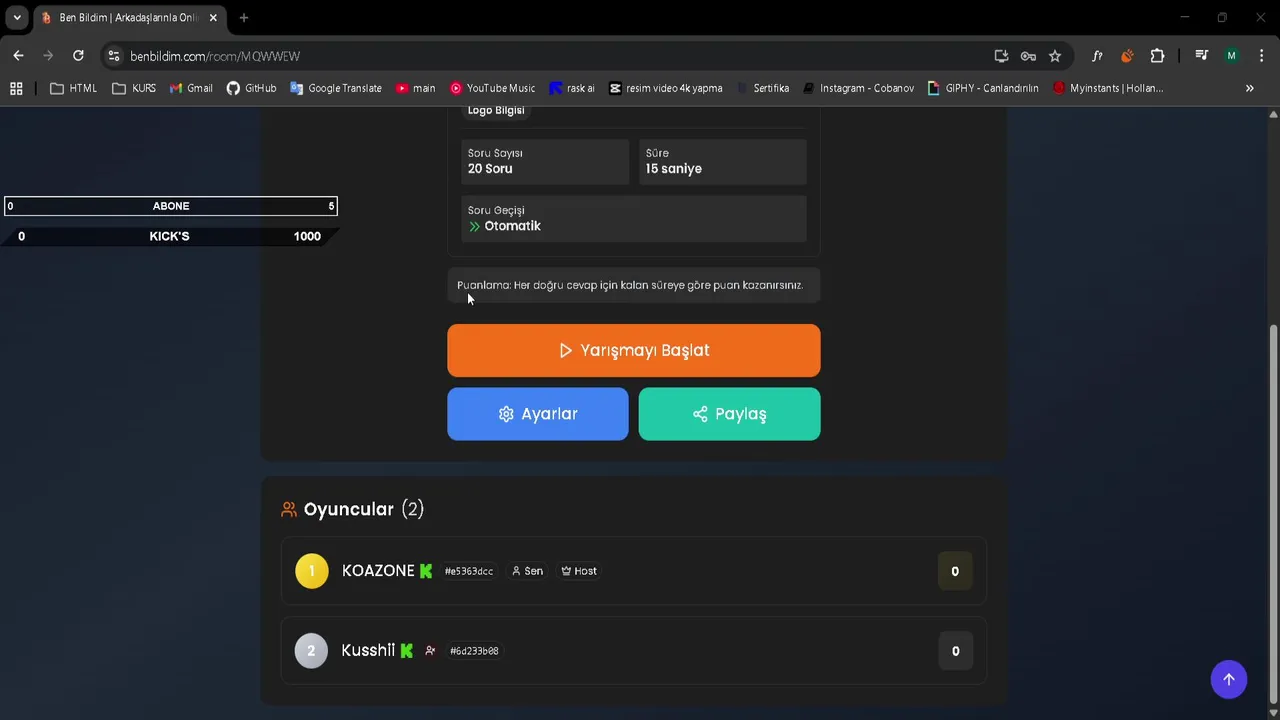Open the media controls icon
Viewport: 1280px width, 720px height.
tap(1201, 56)
